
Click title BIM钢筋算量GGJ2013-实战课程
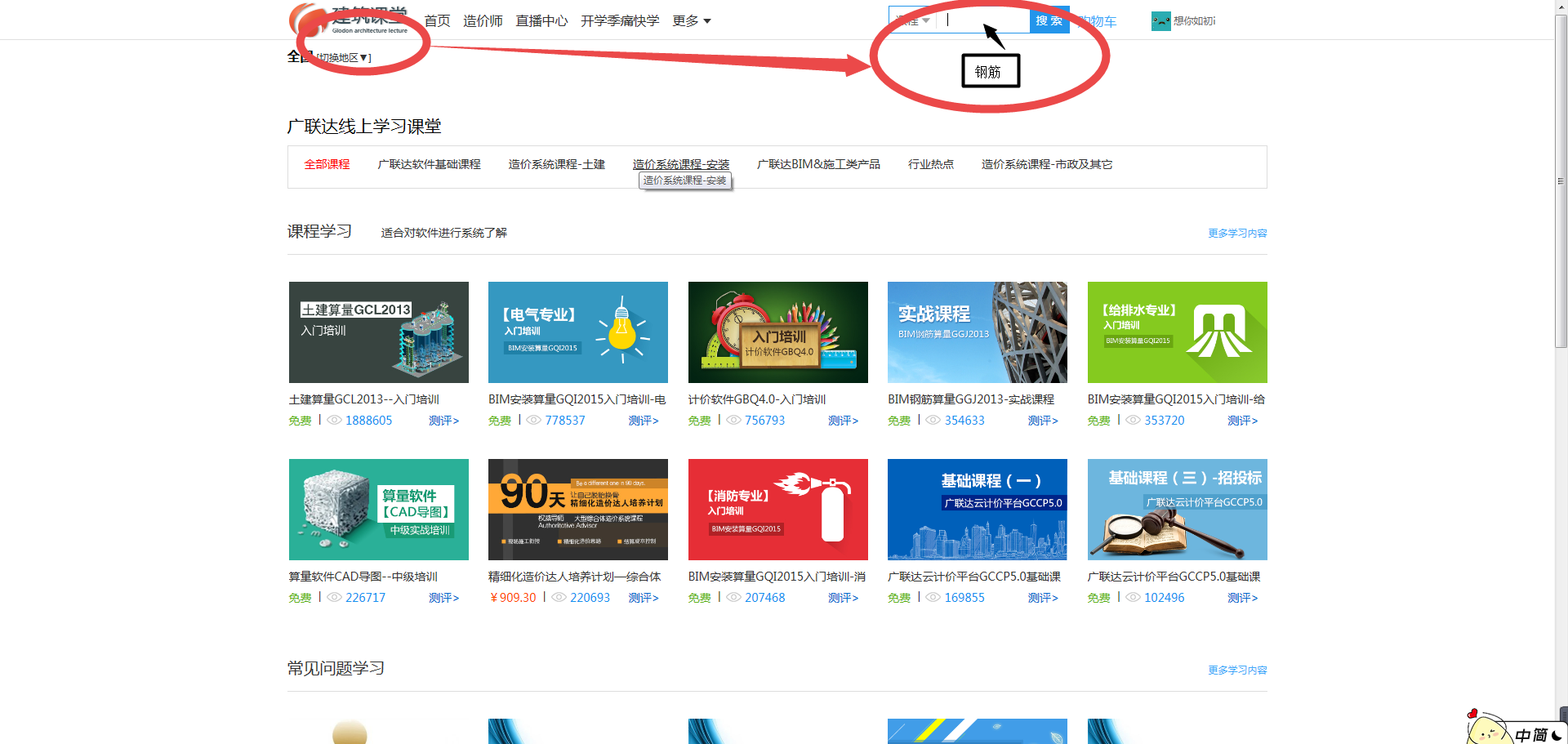pyautogui.click(x=971, y=399)
